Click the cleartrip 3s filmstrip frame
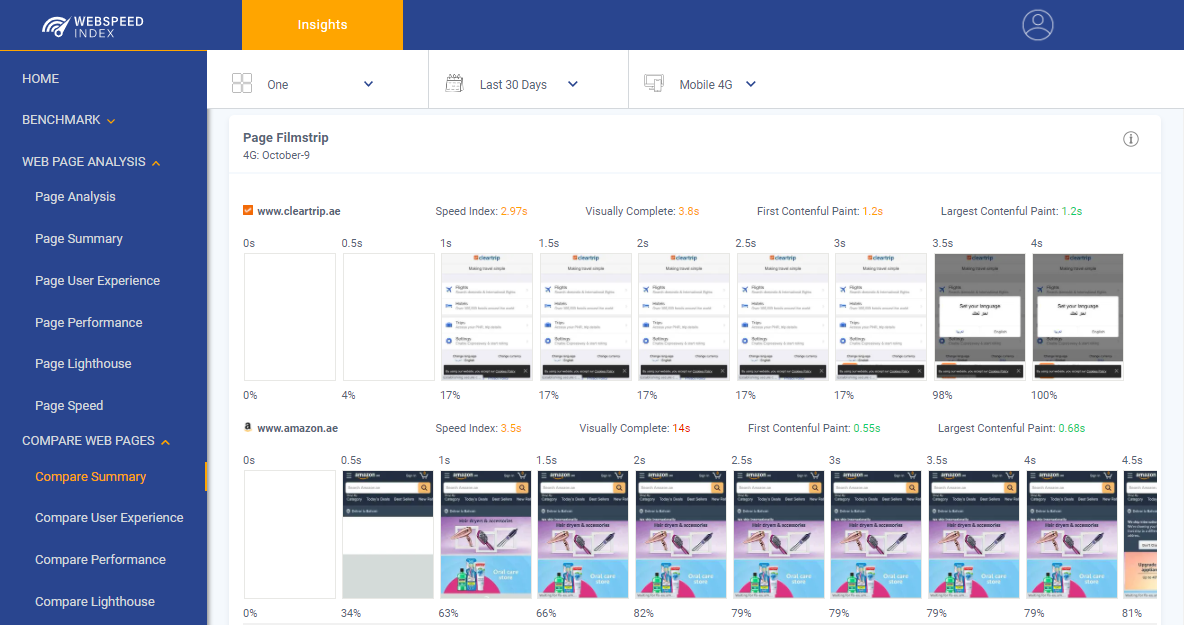 tap(880, 317)
